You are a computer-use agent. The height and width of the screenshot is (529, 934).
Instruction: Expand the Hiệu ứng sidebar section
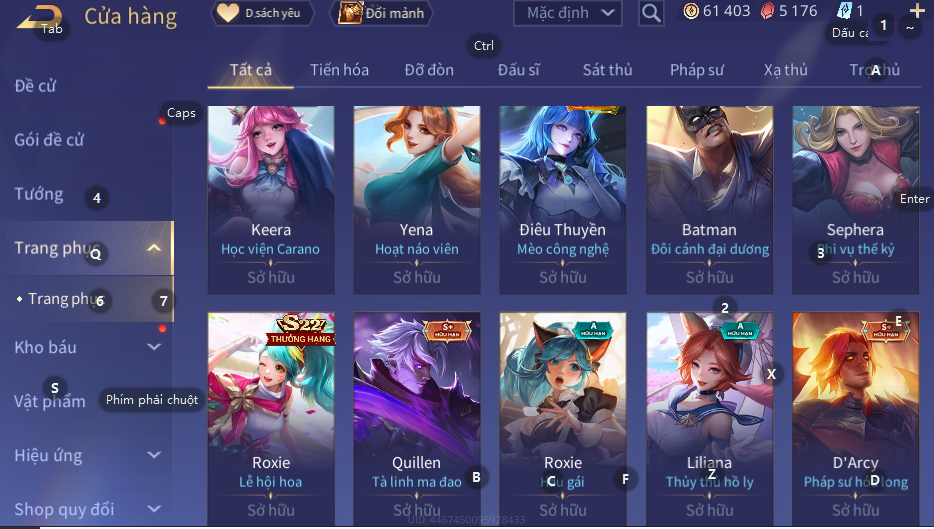pyautogui.click(x=154, y=455)
